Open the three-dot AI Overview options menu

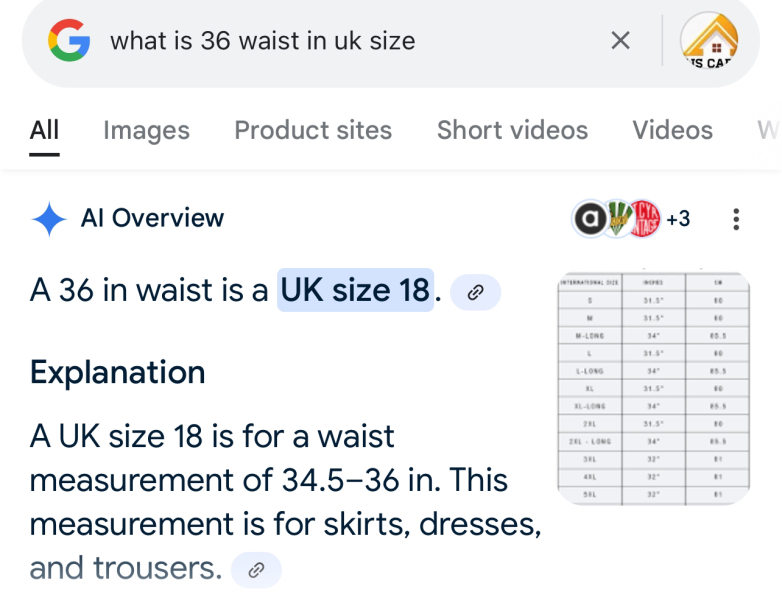point(737,219)
